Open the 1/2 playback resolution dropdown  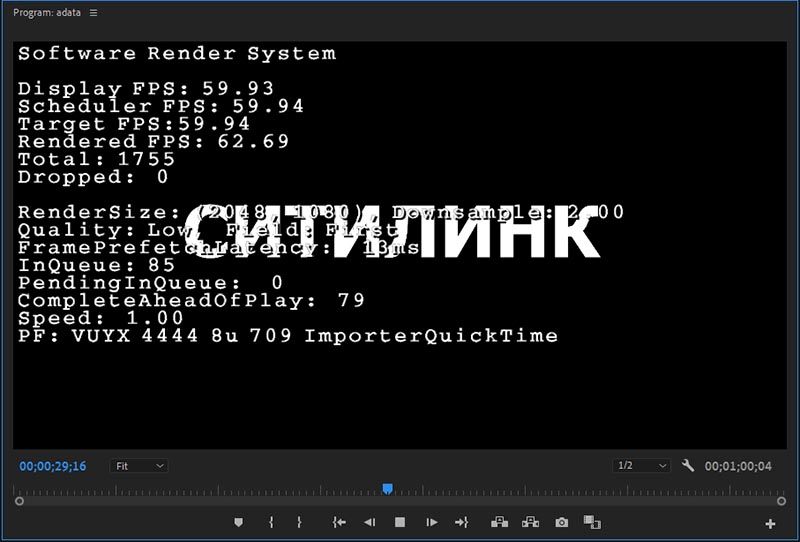pos(641,465)
